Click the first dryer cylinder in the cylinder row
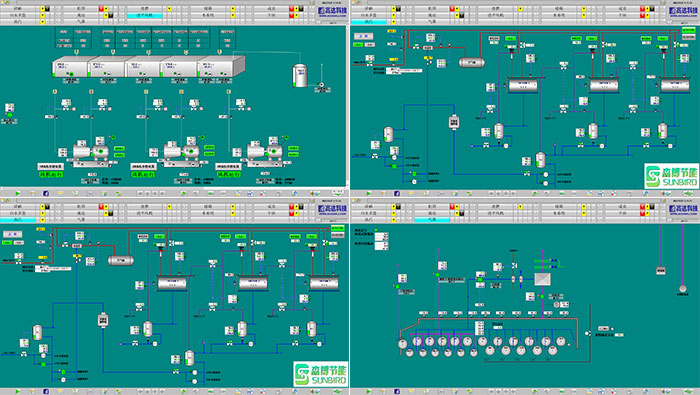The image size is (700, 395). [403, 344]
